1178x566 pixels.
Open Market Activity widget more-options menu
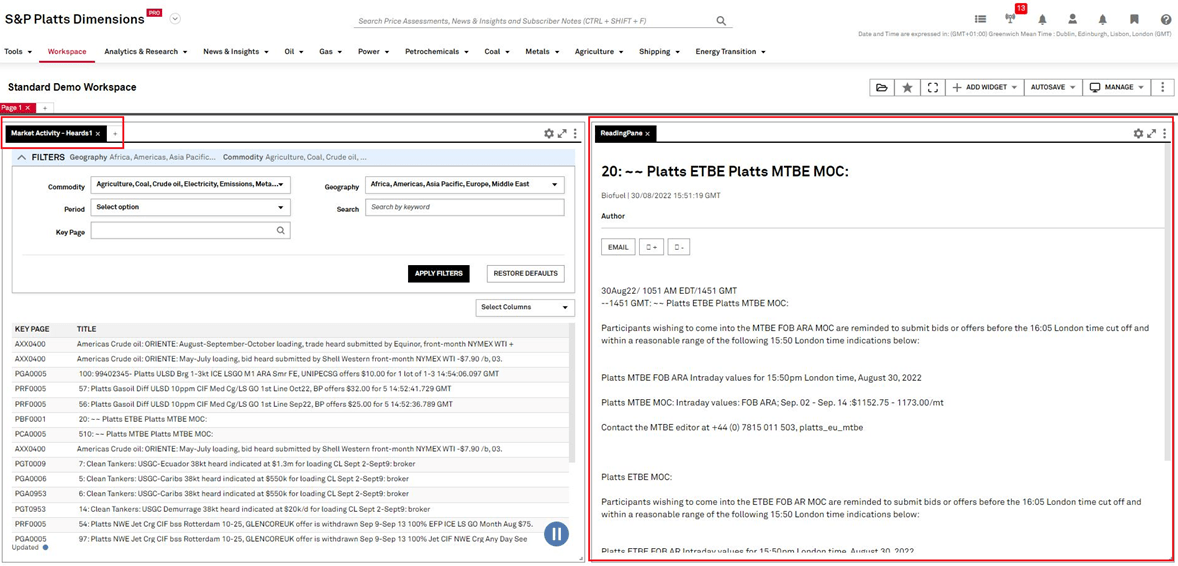[x=575, y=133]
